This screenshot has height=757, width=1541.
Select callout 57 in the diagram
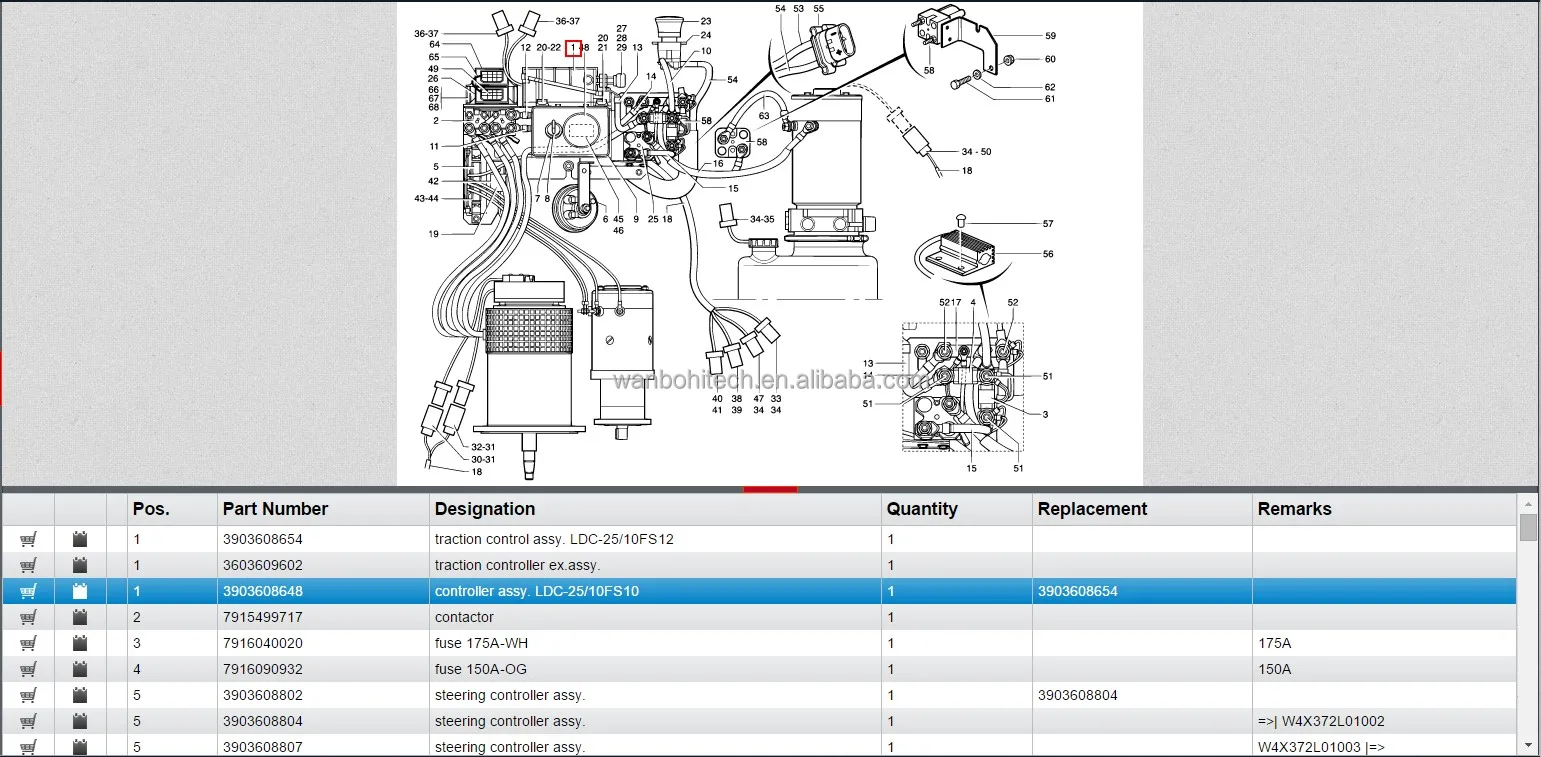pyautogui.click(x=1048, y=224)
